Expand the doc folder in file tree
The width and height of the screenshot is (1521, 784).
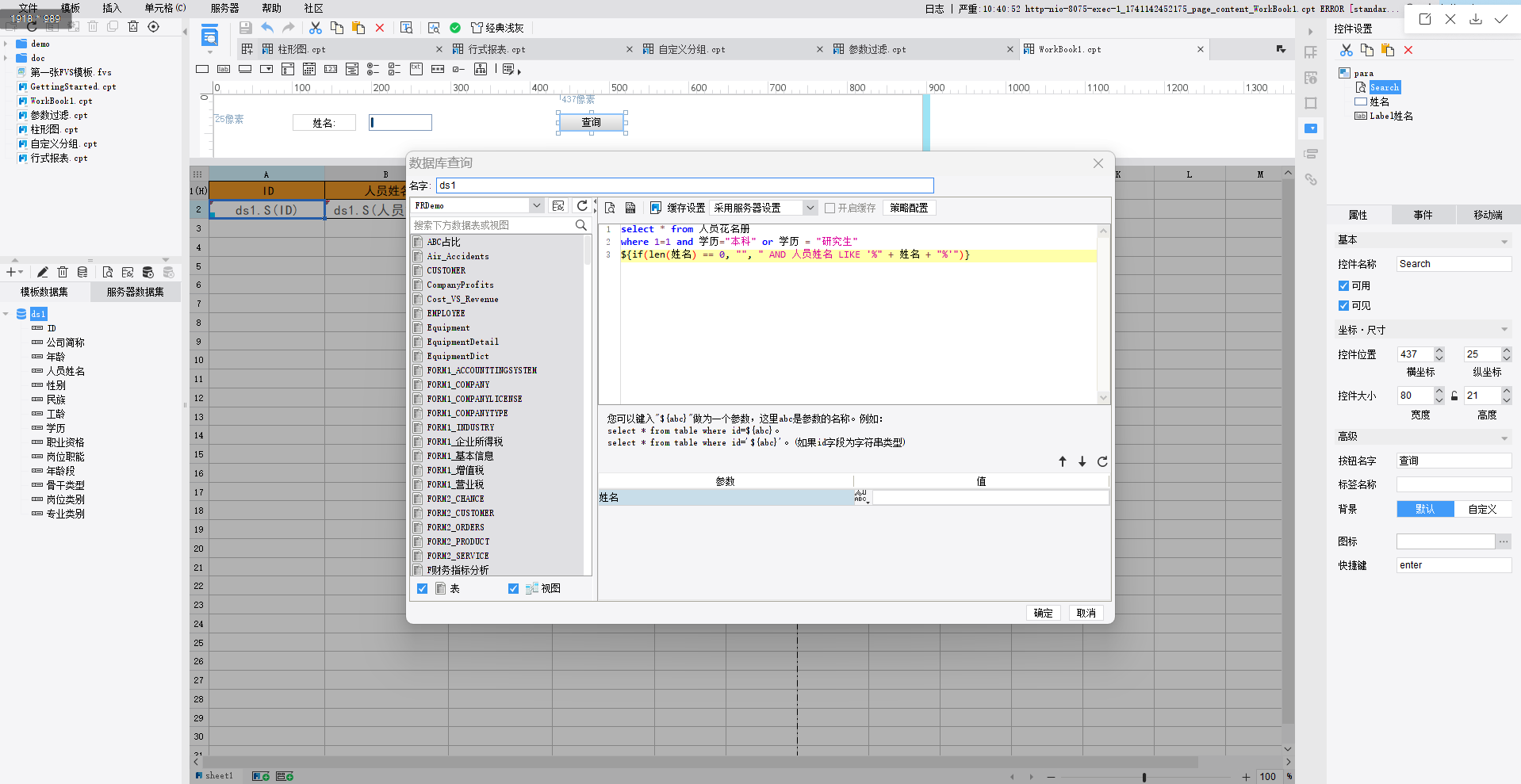pos(6,58)
